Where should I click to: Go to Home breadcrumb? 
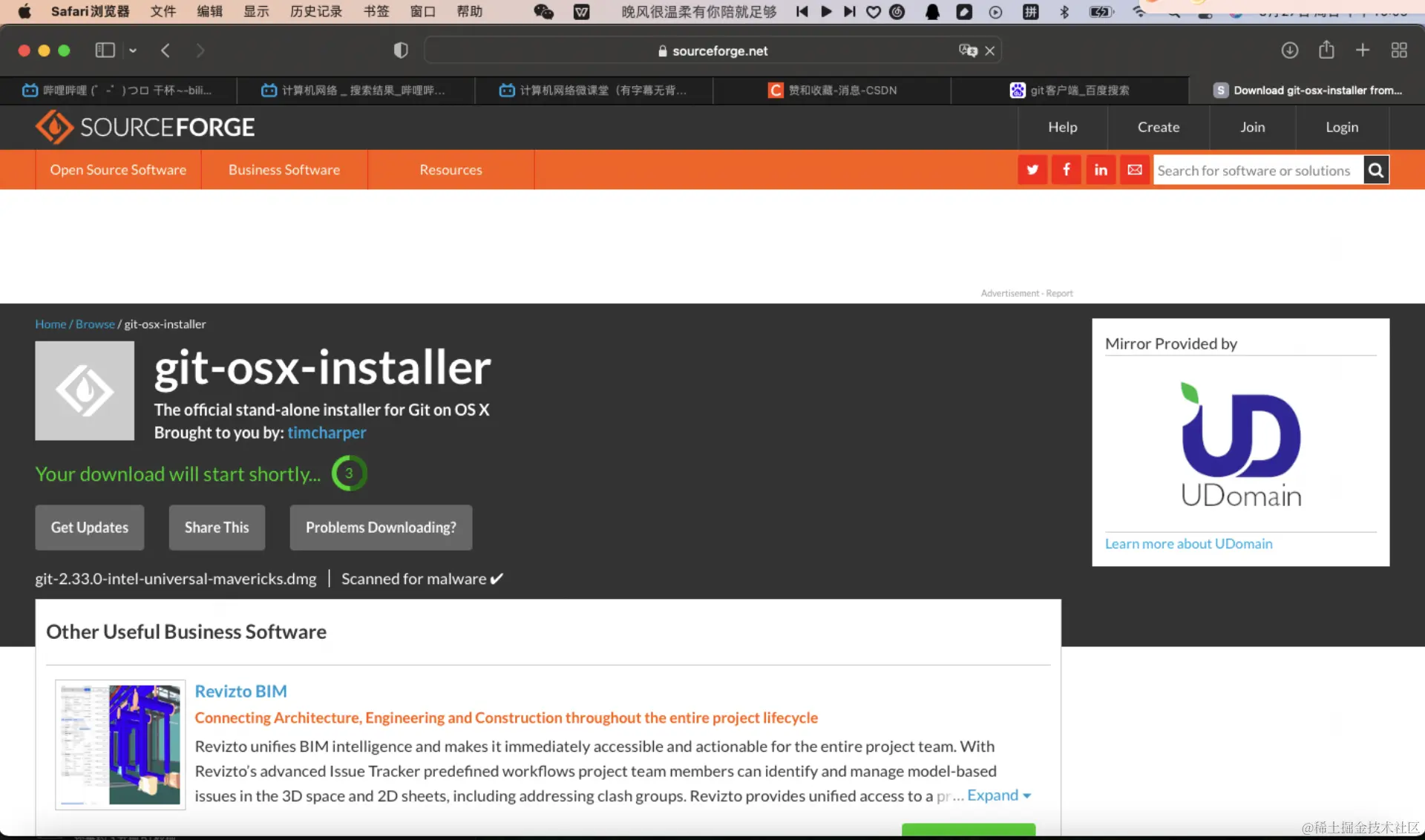[50, 324]
